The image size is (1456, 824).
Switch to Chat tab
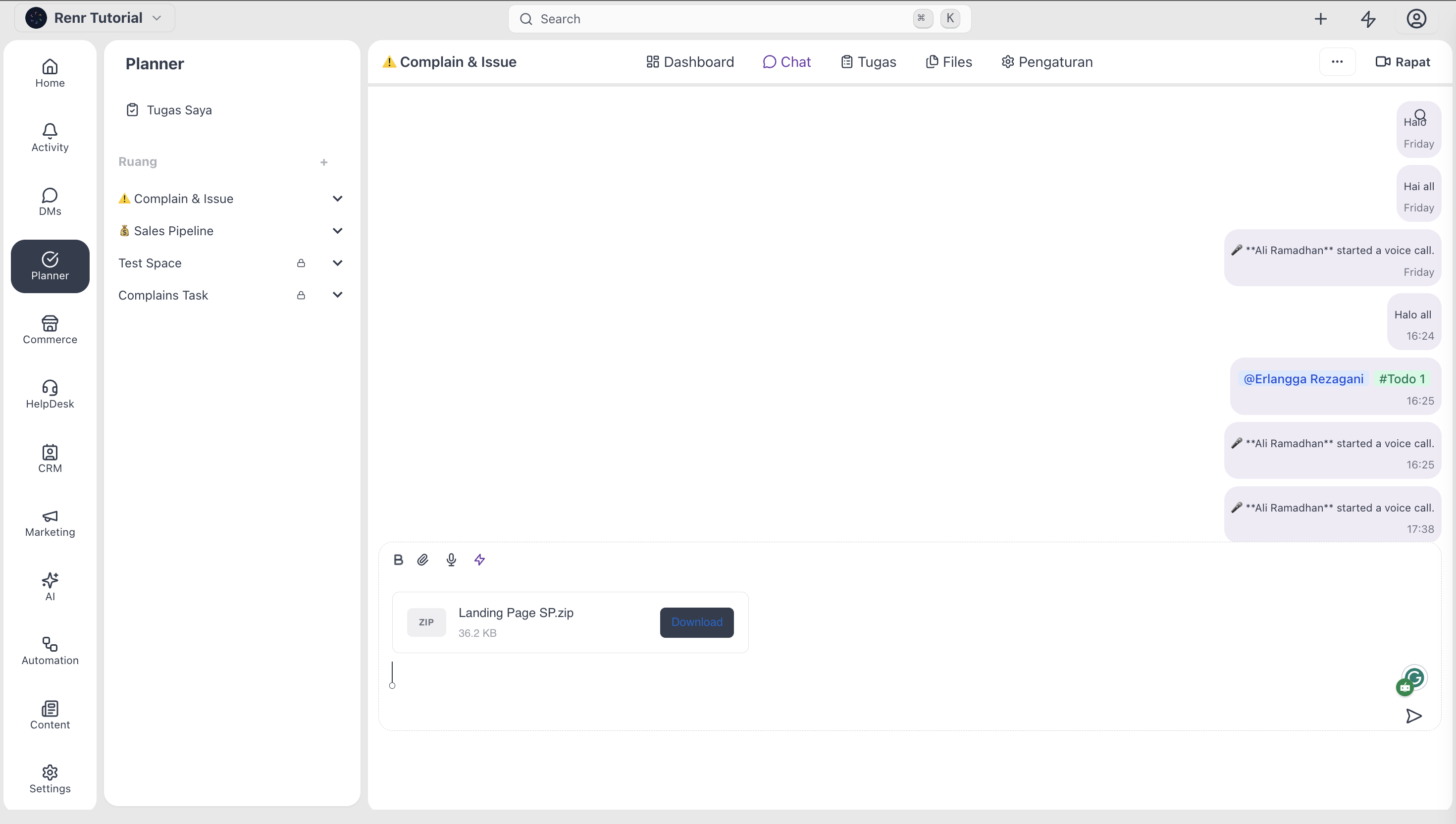pyautogui.click(x=786, y=62)
